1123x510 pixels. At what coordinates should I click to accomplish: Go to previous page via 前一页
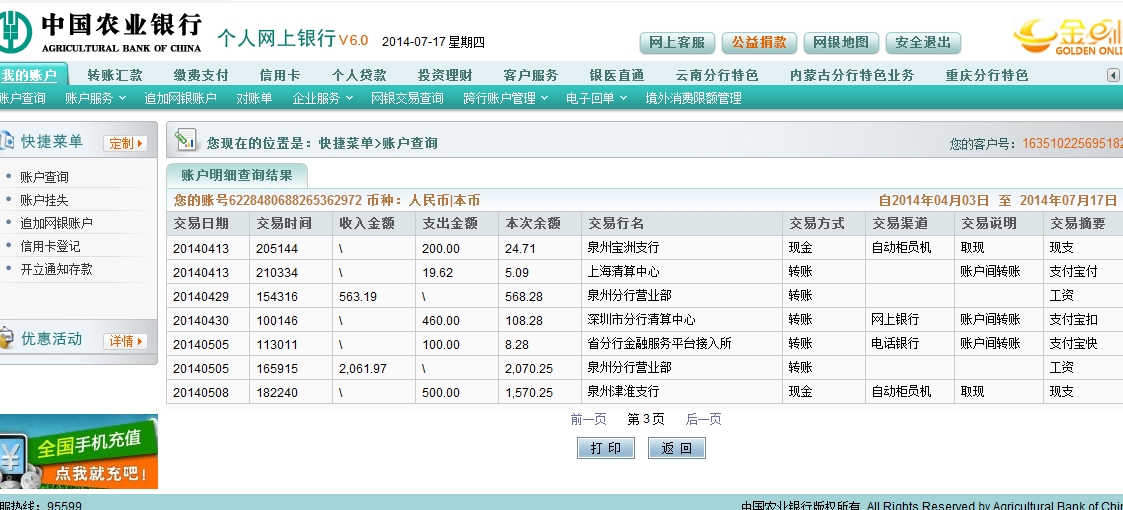pyautogui.click(x=588, y=419)
